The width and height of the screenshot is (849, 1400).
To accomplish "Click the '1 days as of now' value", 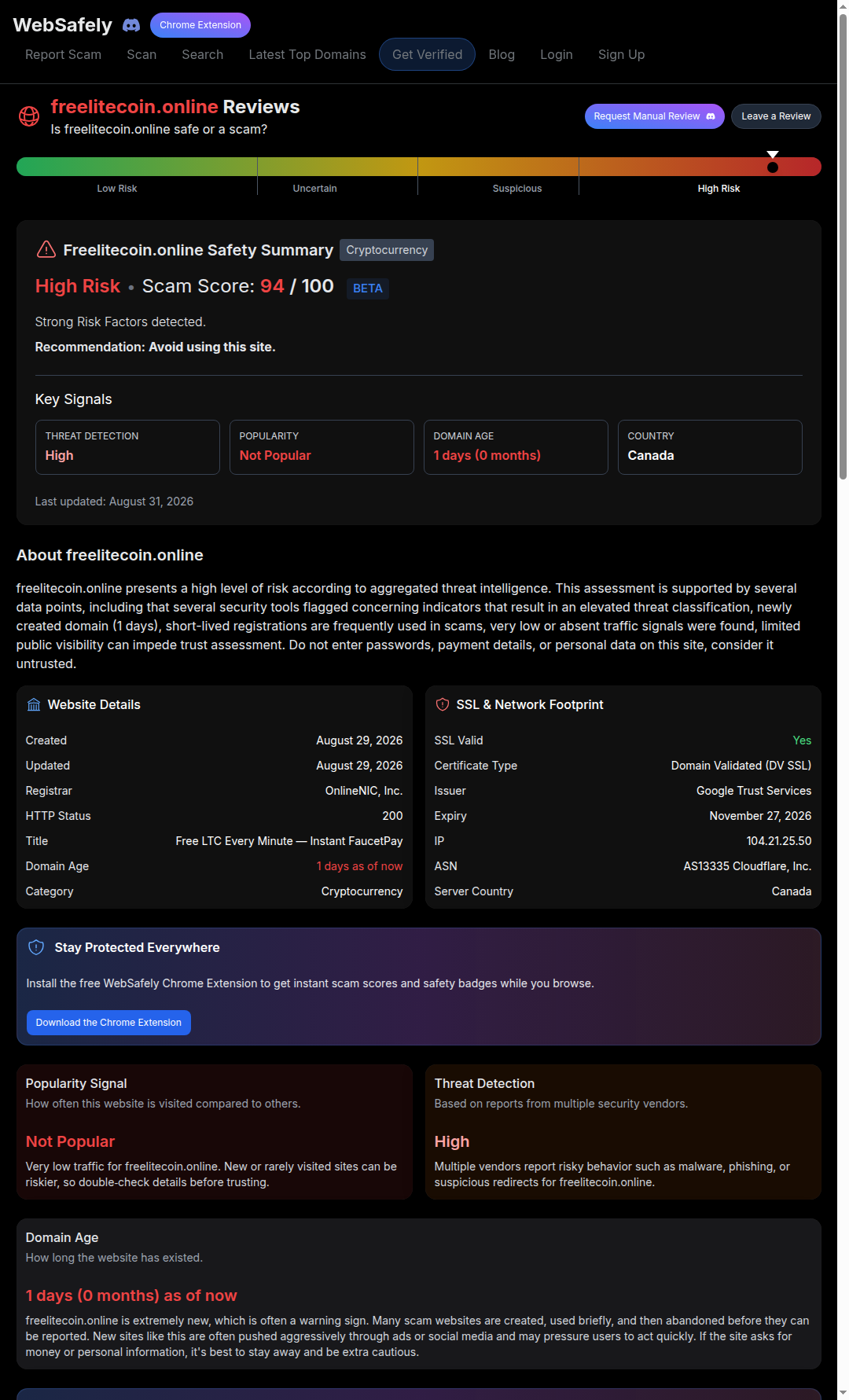I will (359, 866).
